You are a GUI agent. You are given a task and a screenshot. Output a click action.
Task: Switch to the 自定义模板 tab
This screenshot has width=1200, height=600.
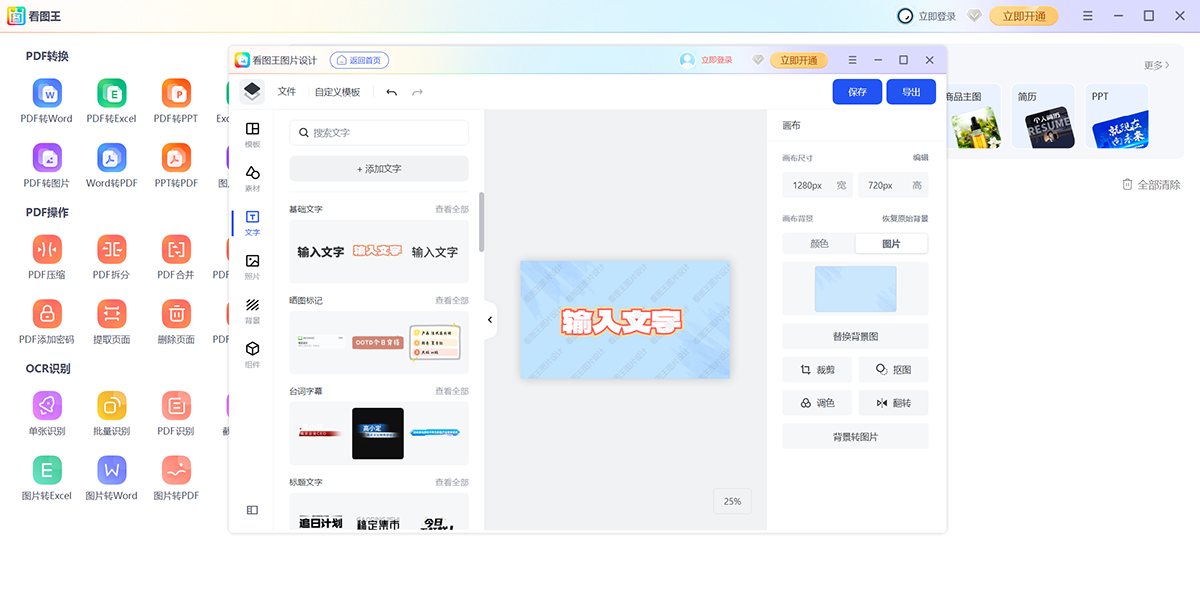pos(341,91)
